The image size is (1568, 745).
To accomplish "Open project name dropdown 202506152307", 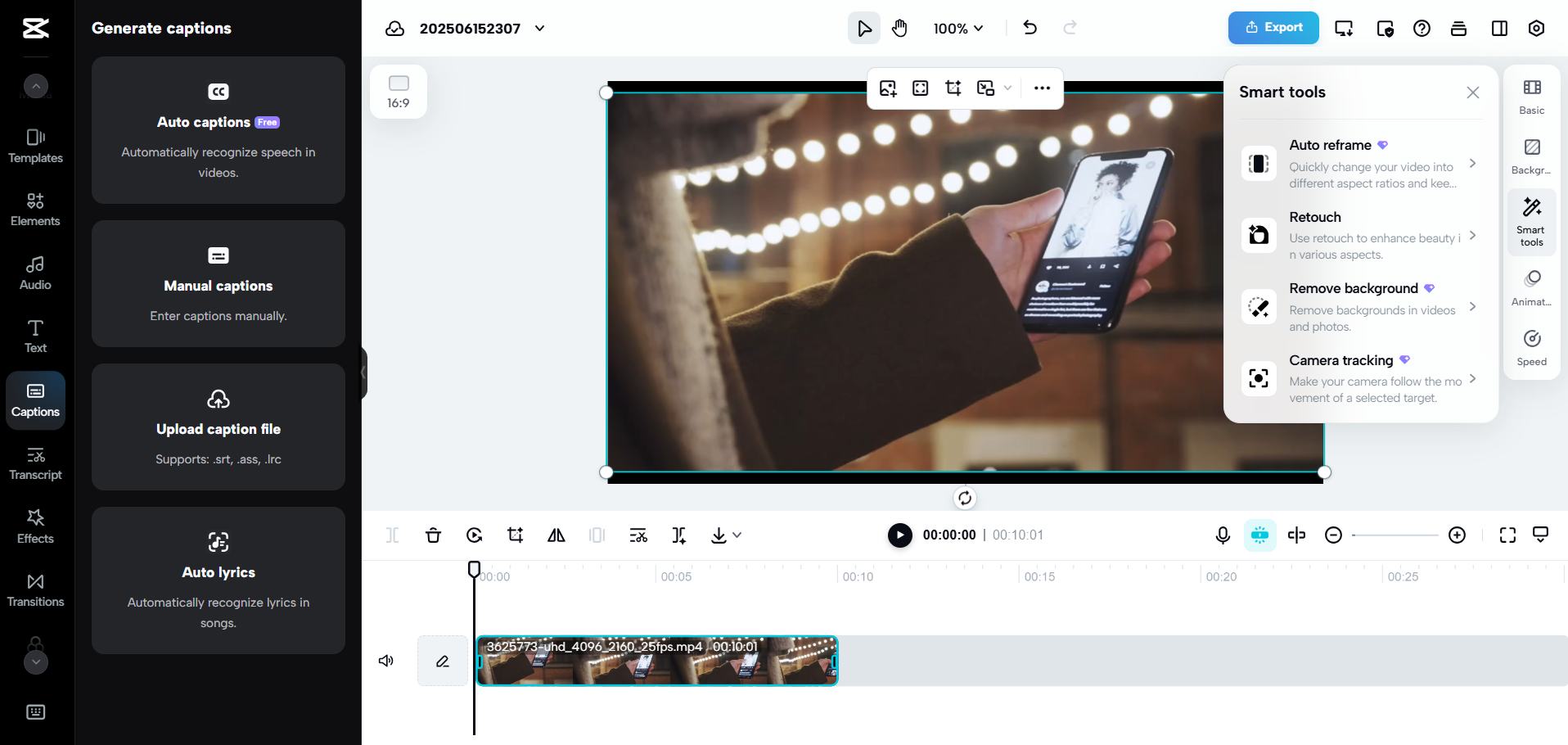I will point(483,29).
